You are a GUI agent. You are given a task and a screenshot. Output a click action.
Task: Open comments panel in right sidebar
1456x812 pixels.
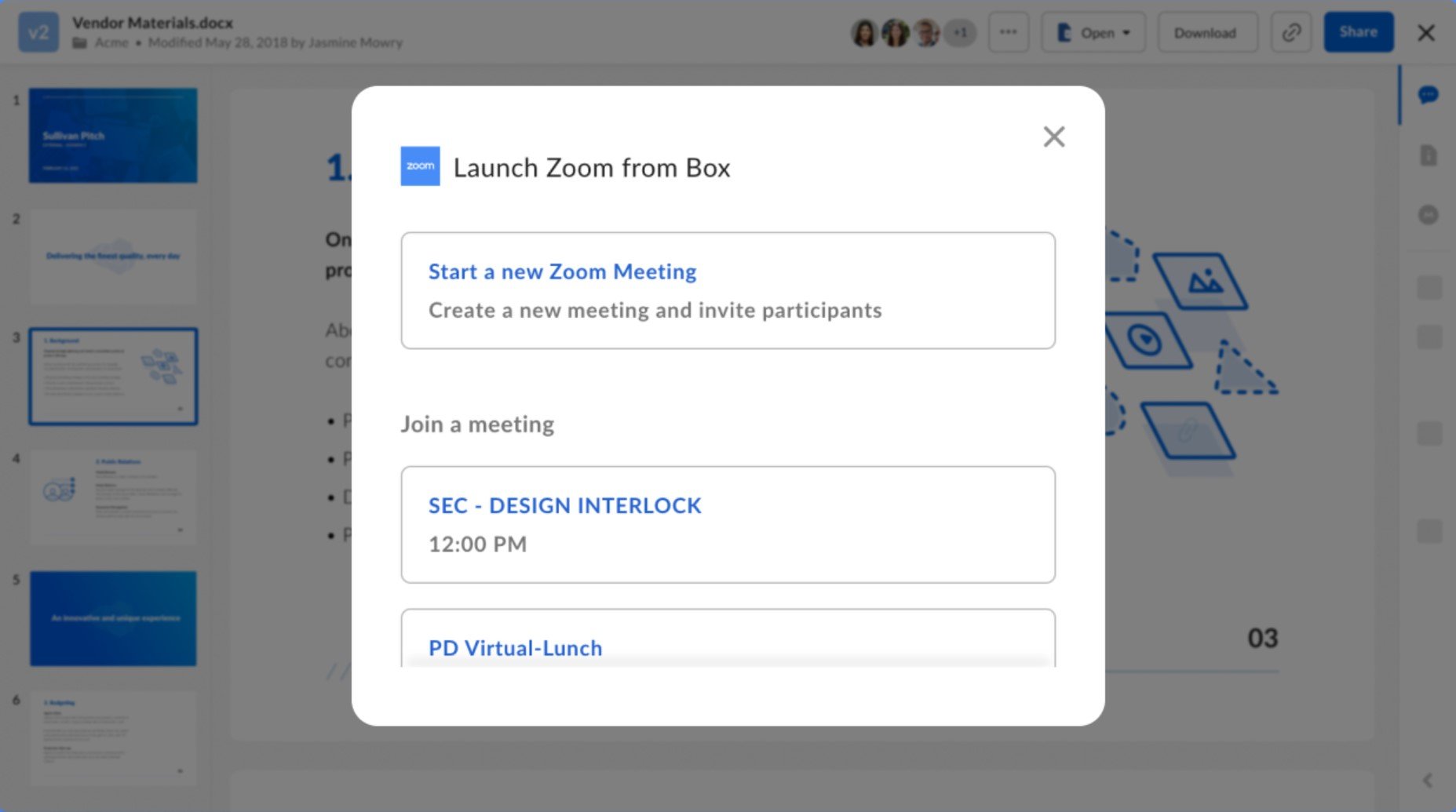(1428, 95)
